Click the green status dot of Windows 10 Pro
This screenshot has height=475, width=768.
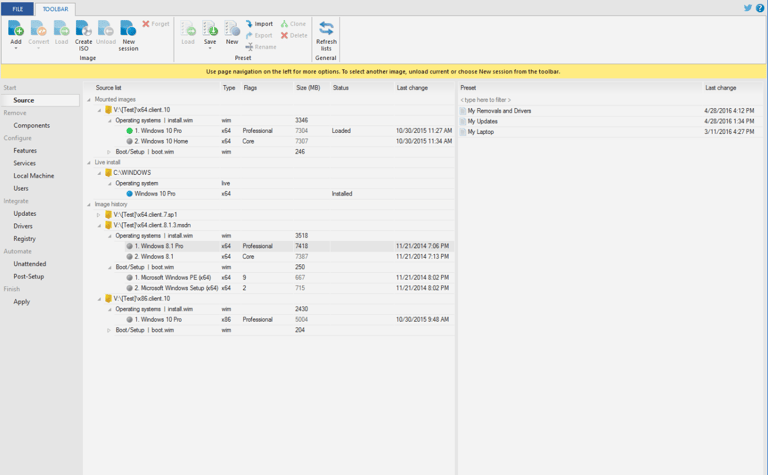tap(129, 131)
